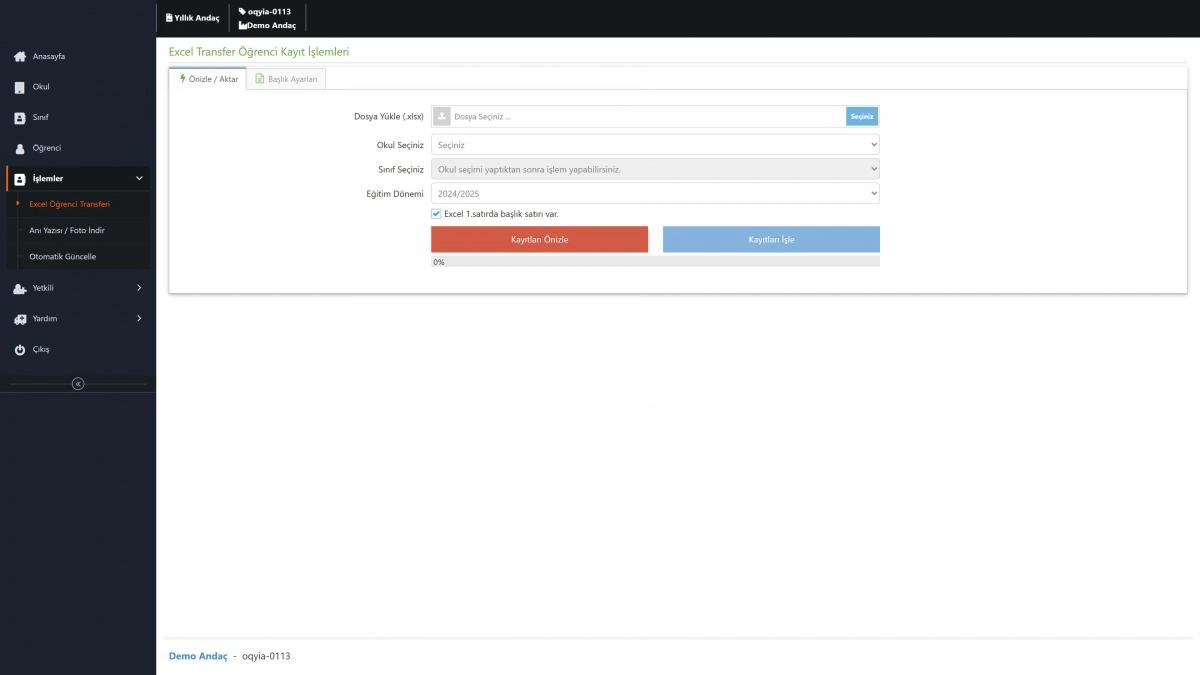The height and width of the screenshot is (675, 1200).
Task: Click the blue Kayıtları İşle button
Action: tap(771, 240)
